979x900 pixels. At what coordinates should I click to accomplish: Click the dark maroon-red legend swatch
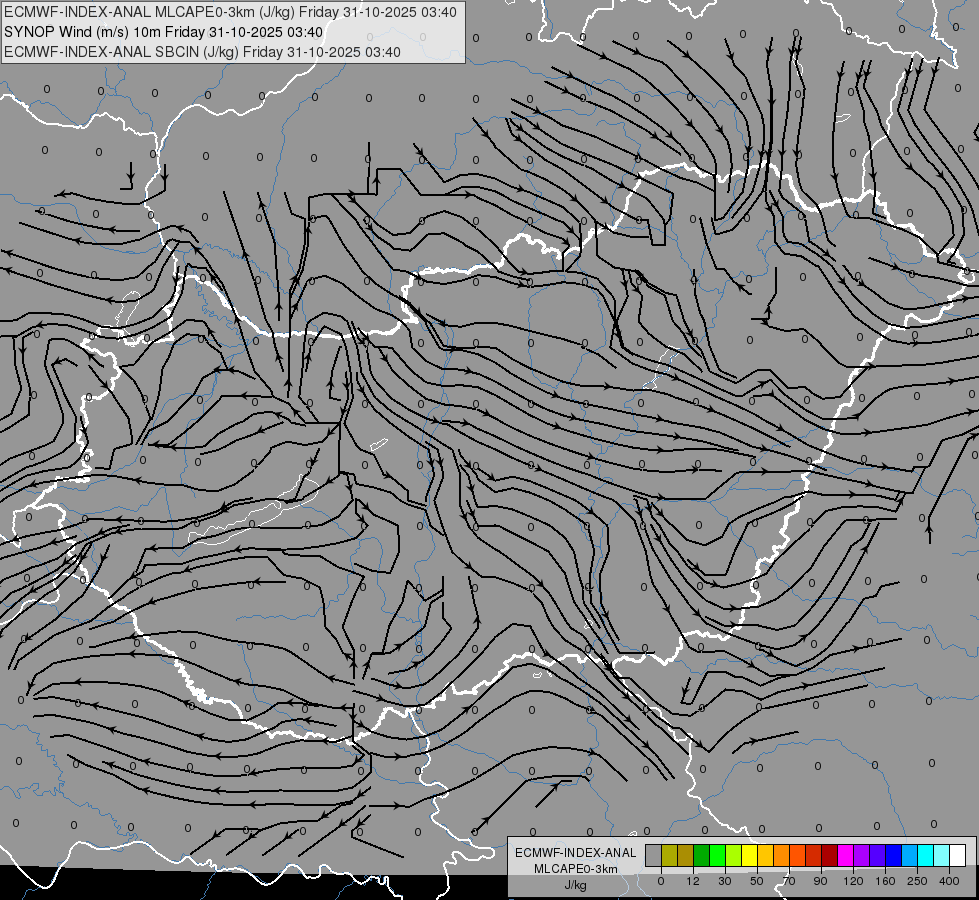pos(830,855)
